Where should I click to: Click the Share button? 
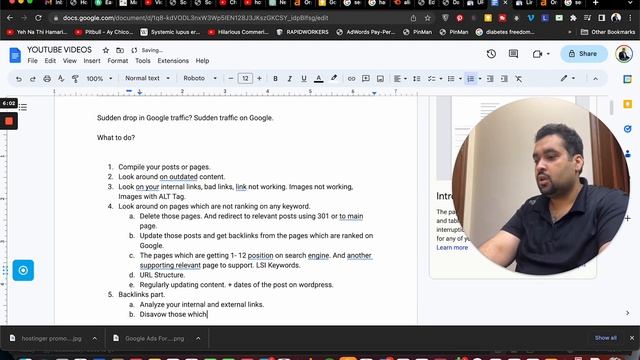click(584, 53)
